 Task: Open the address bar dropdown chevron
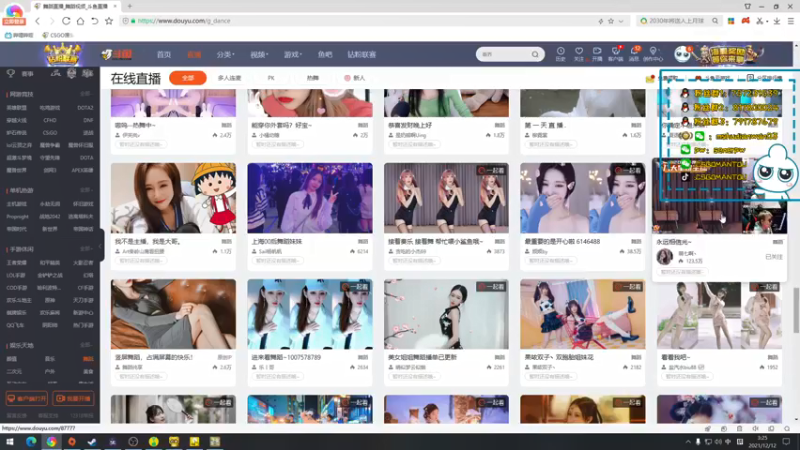click(x=621, y=21)
